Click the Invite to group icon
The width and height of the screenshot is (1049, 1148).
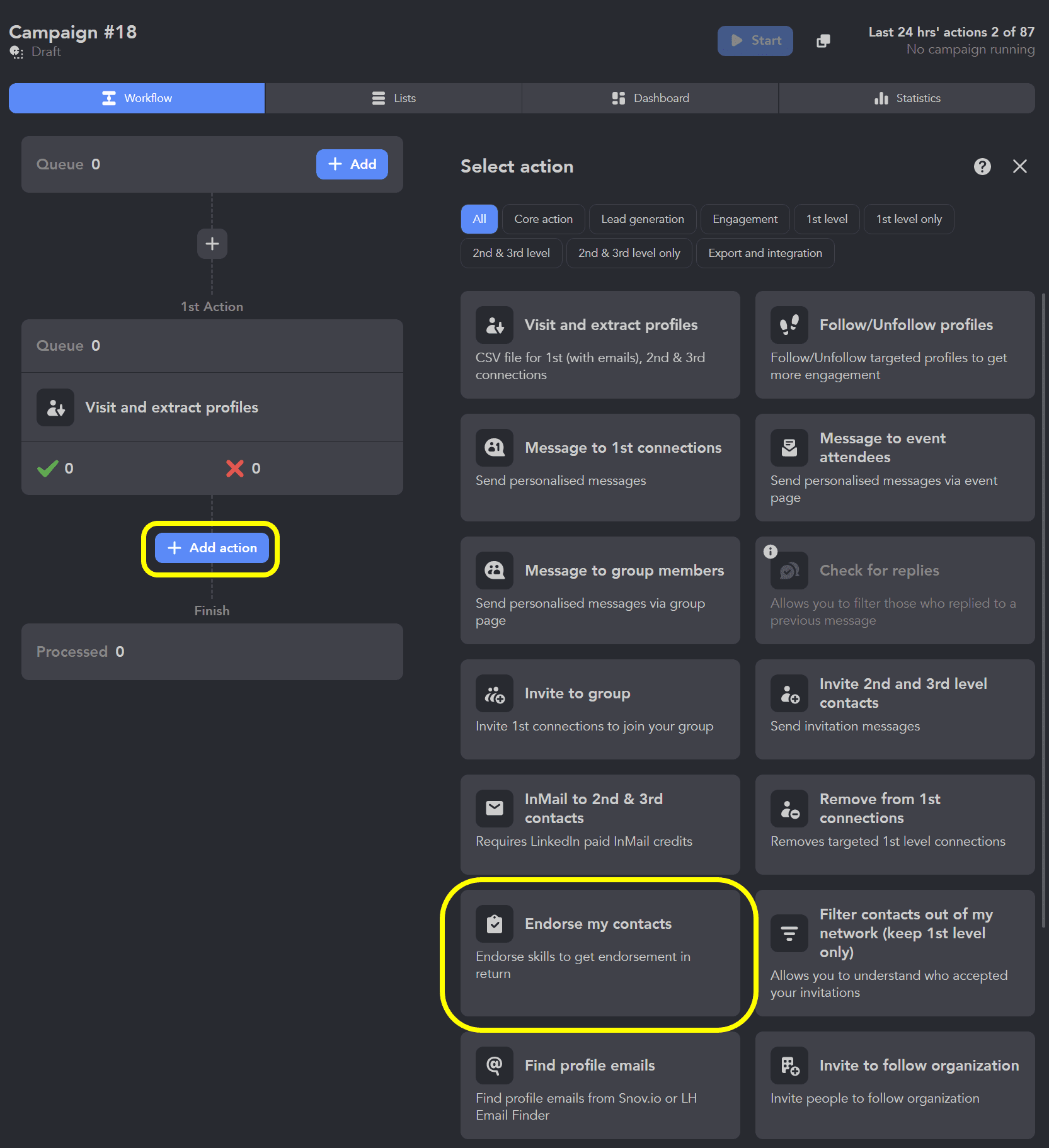(x=495, y=693)
